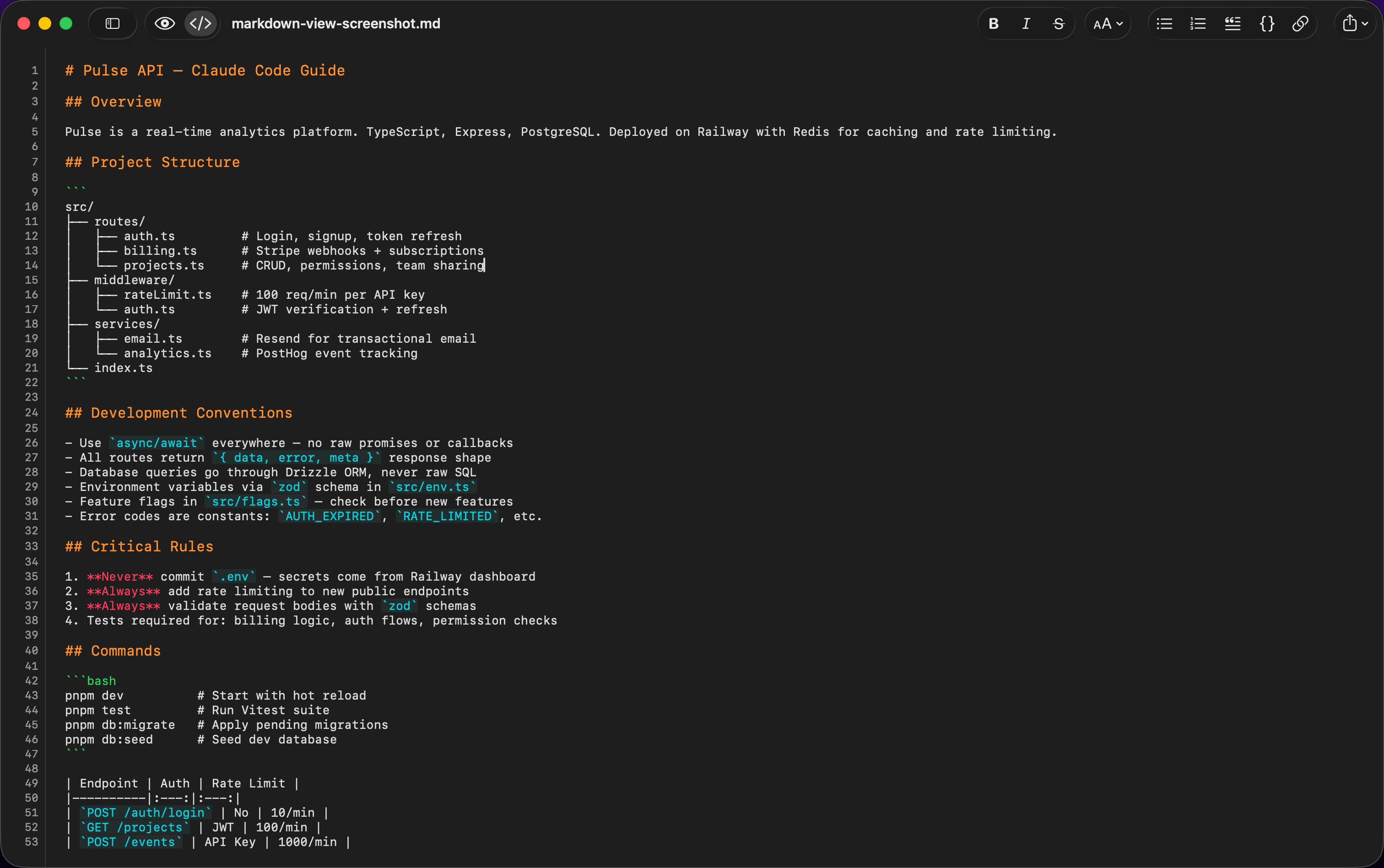Switch to preview mode with the eye toggle
The height and width of the screenshot is (868, 1384).
165,23
